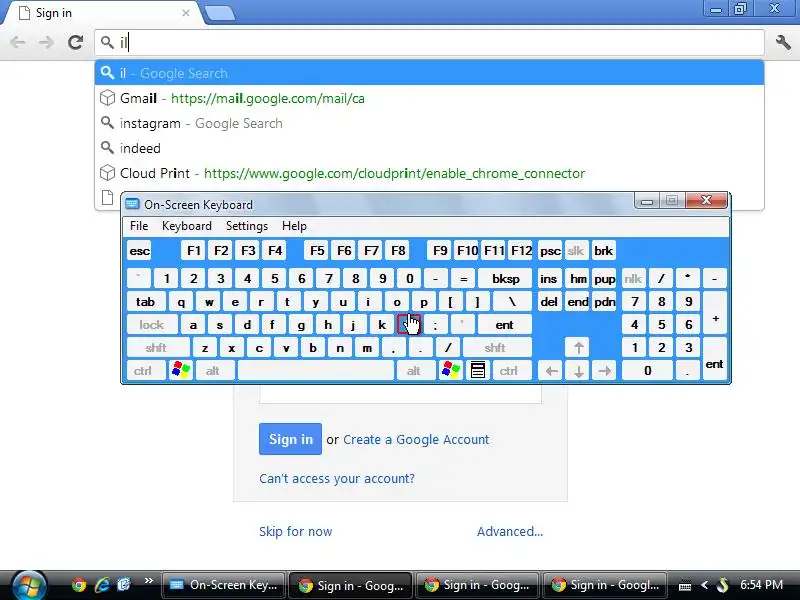Viewport: 800px width, 600px height.
Task: Click the Skip for now link
Action: coord(295,531)
